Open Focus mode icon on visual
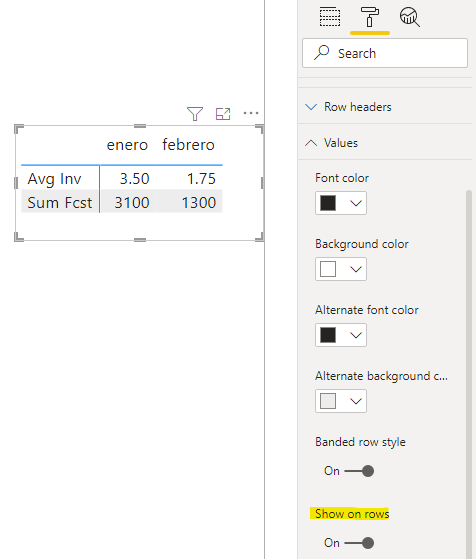476x559 pixels. (x=223, y=114)
